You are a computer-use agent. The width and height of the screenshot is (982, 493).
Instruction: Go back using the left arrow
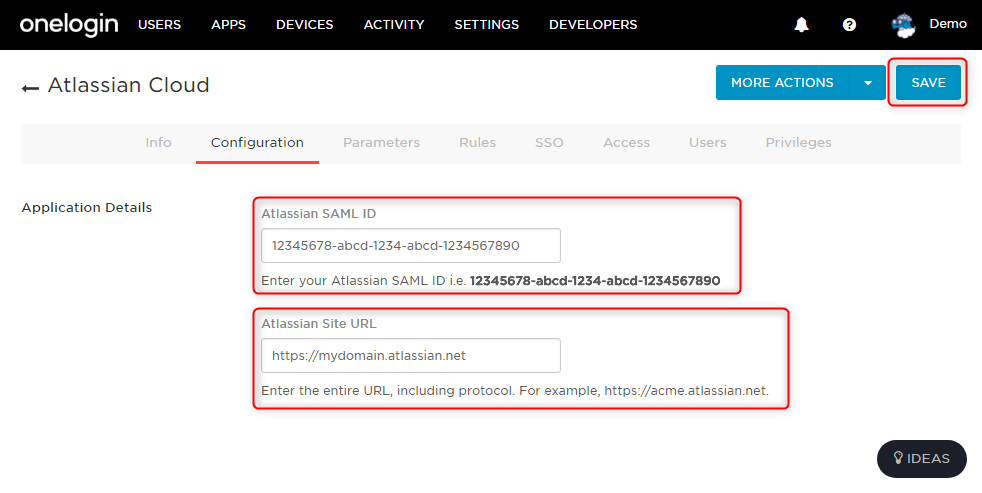(x=30, y=88)
